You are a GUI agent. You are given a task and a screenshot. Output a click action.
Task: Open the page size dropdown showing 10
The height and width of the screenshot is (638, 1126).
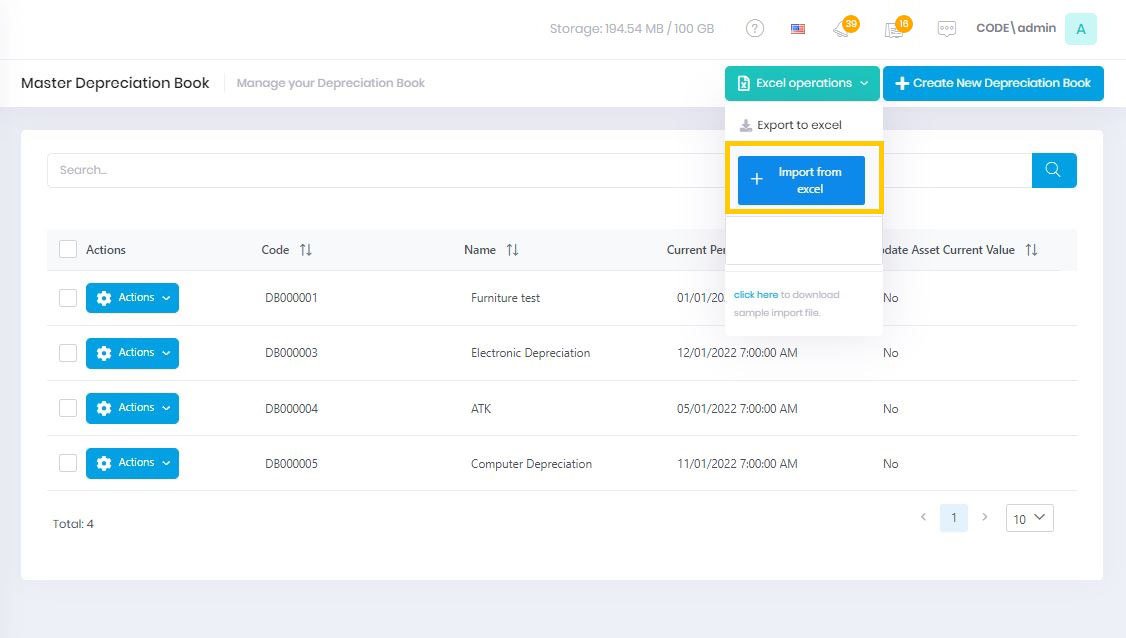(x=1029, y=518)
